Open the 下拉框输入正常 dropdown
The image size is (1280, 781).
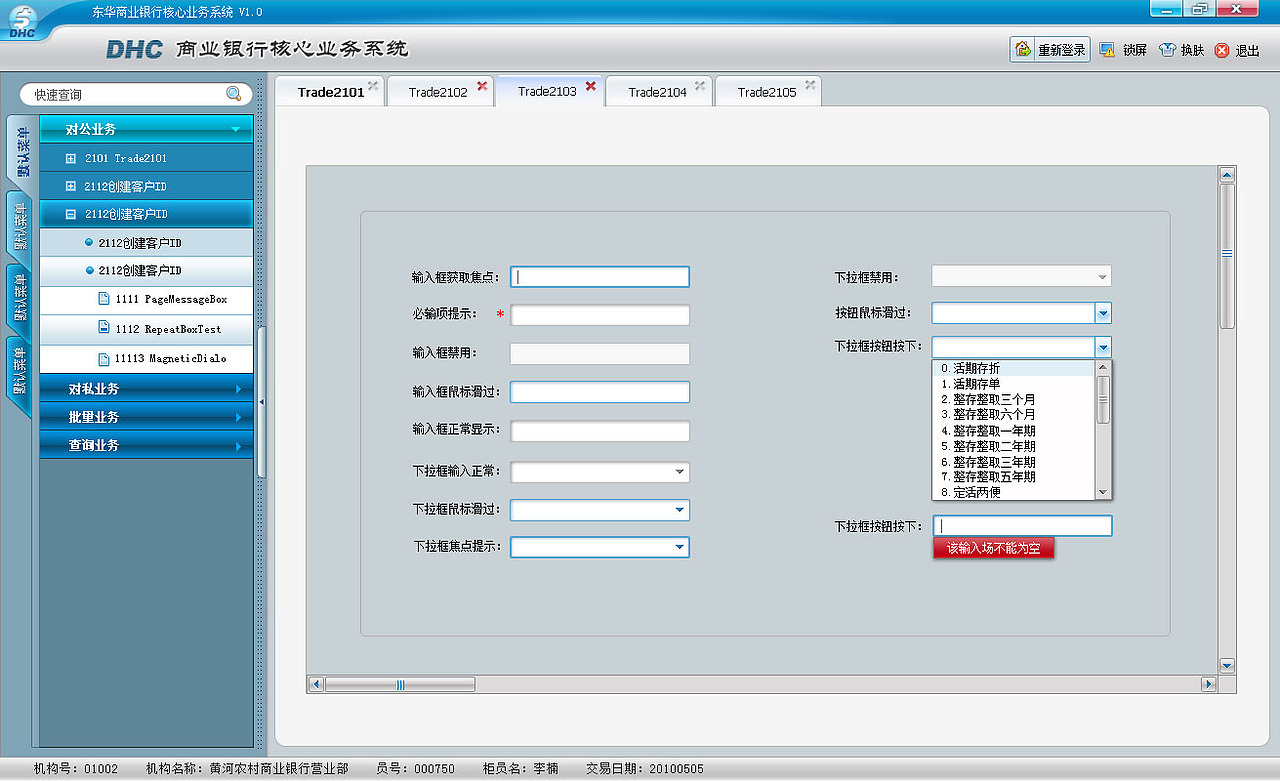coord(680,471)
